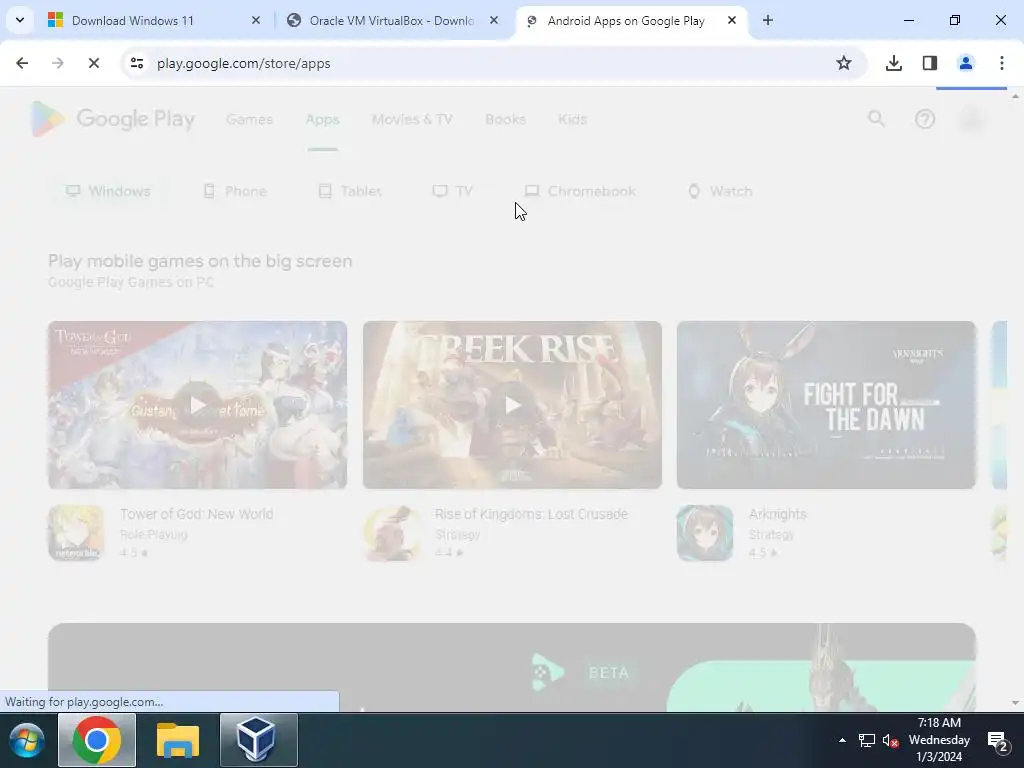Switch to Download Windows 11 tab
1024x768 pixels.
pos(133,21)
